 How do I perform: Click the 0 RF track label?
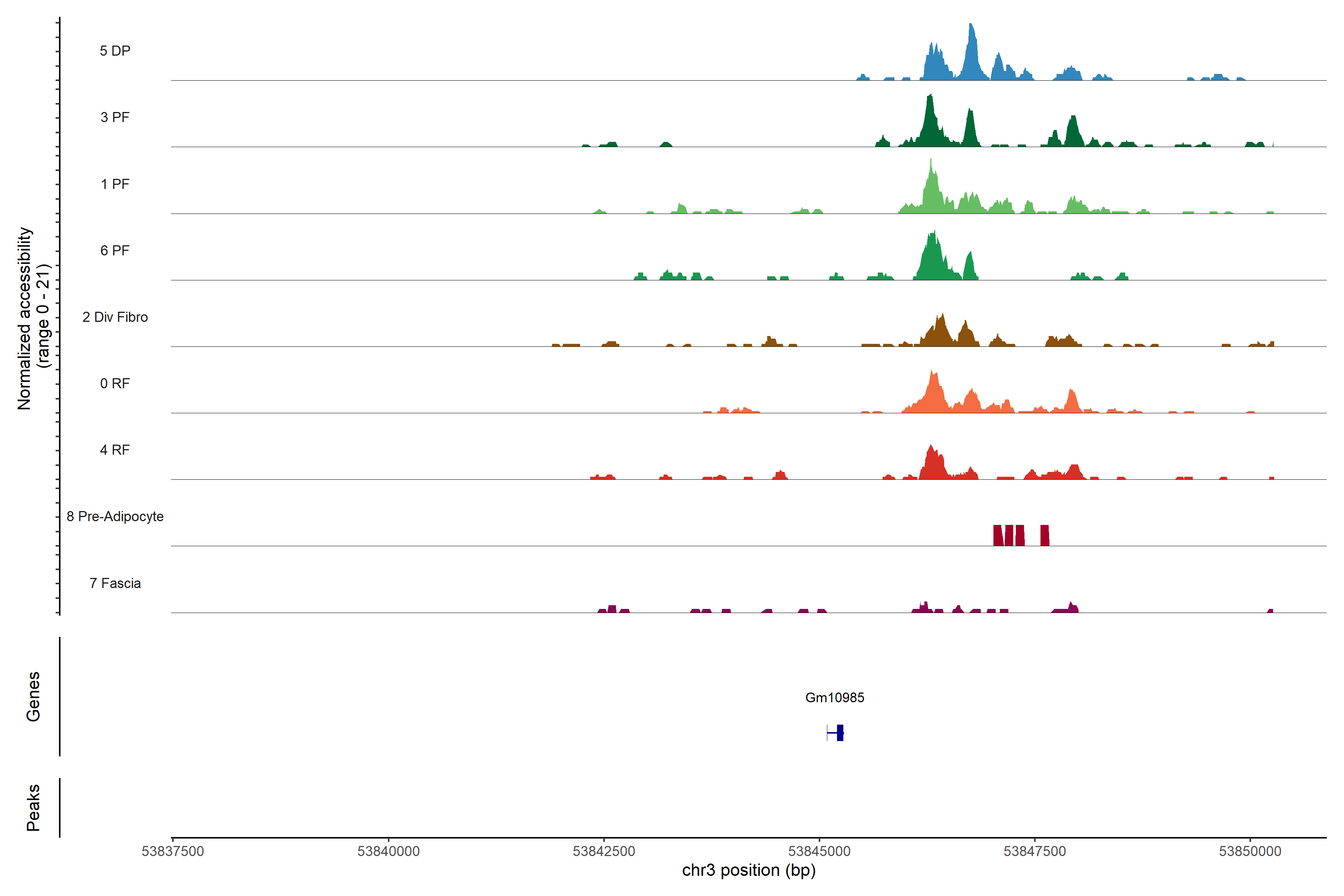115,383
